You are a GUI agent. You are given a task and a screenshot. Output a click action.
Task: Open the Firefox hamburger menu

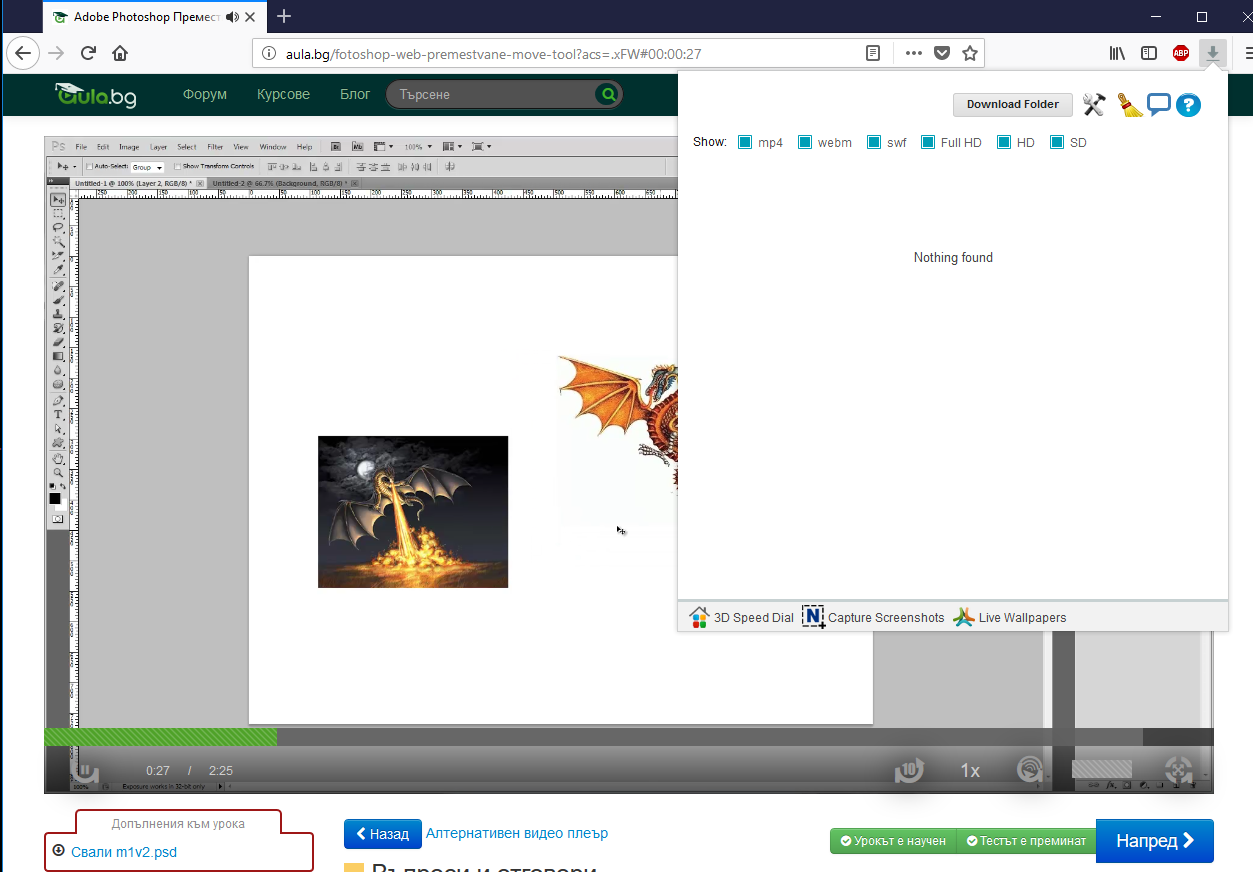[x=1248, y=53]
